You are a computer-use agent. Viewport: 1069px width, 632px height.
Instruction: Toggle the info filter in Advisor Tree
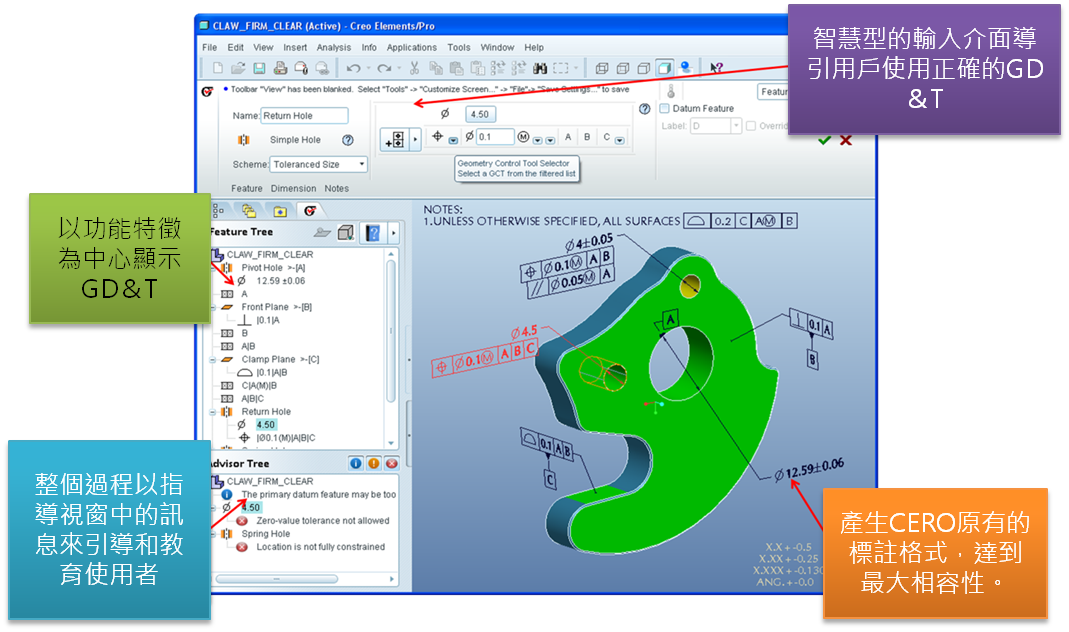(355, 463)
